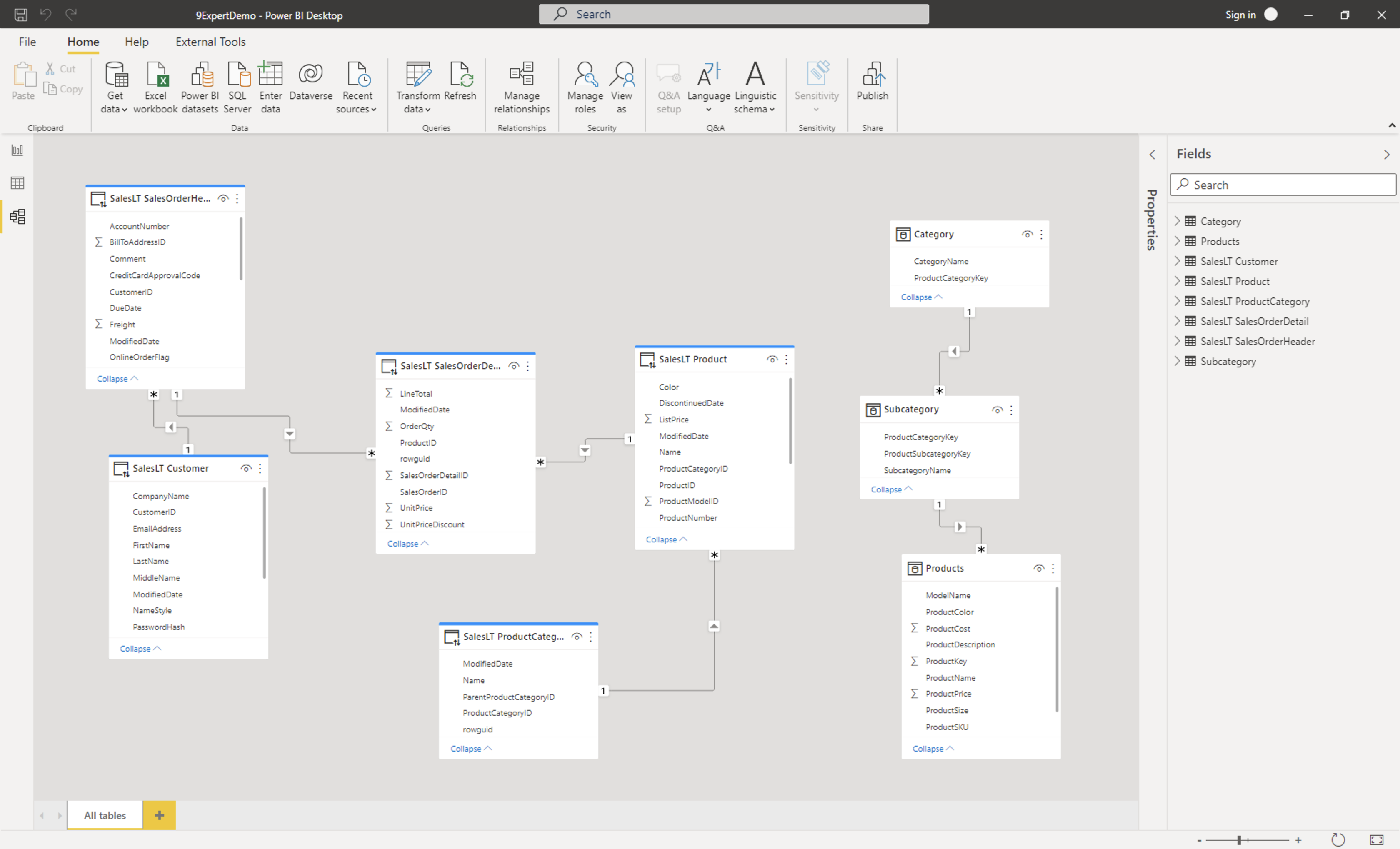The height and width of the screenshot is (849, 1400).
Task: Connect to Power BI datasets
Action: tap(200, 87)
